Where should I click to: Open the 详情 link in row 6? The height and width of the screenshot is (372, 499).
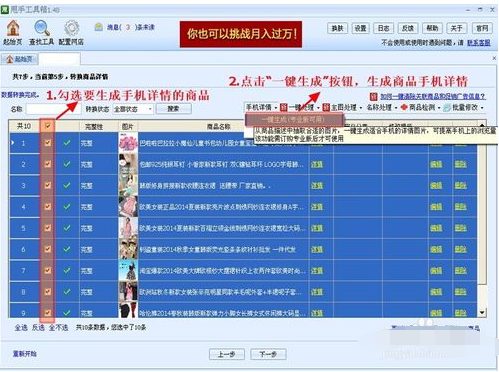tap(317, 249)
